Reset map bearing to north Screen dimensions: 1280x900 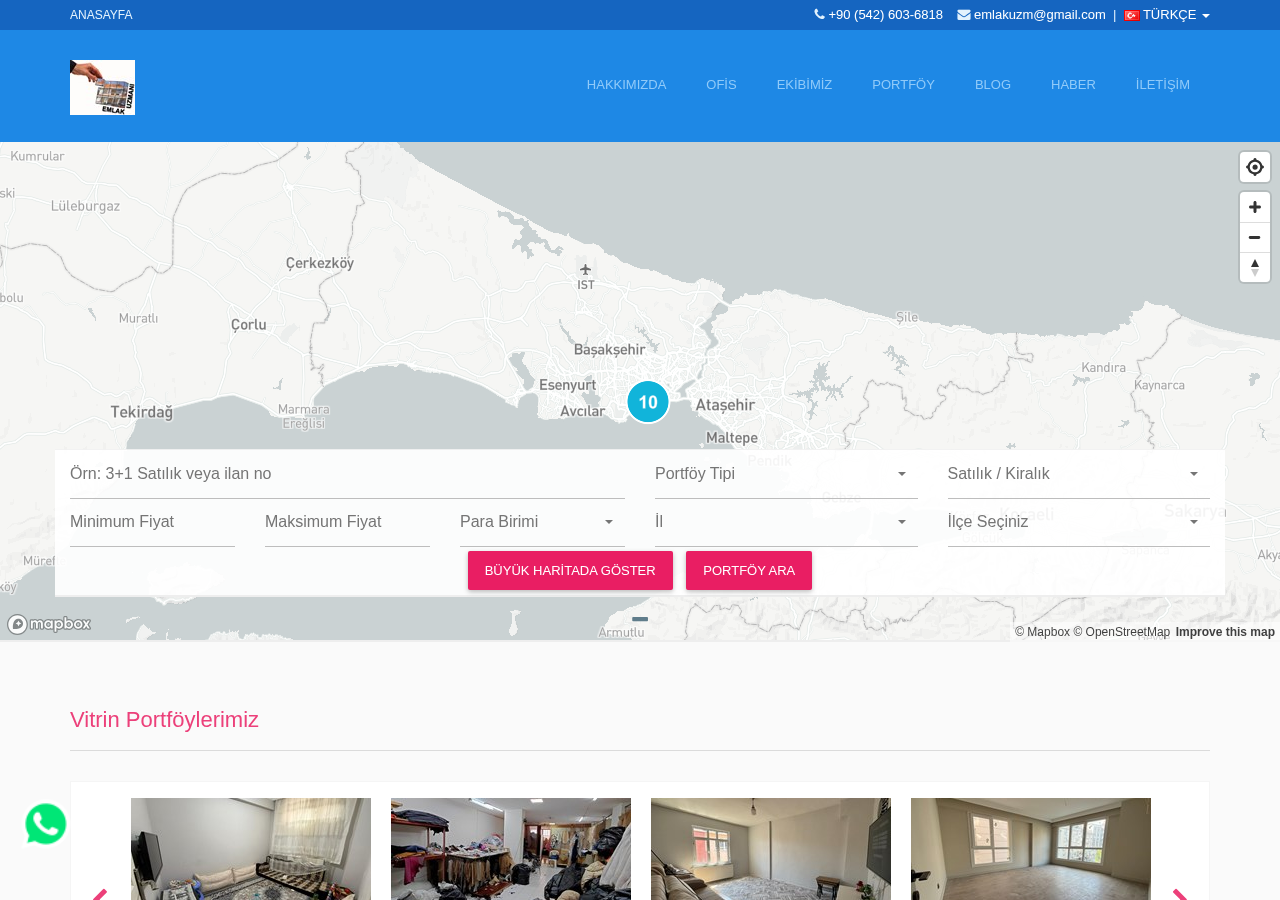[x=1255, y=267]
